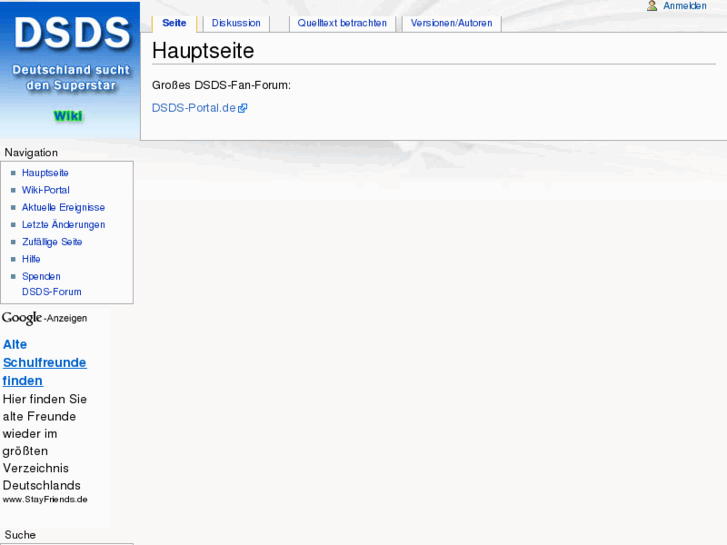Open the Alte Schulfreunde finden ad
The height and width of the screenshot is (545, 727).
(x=45, y=362)
